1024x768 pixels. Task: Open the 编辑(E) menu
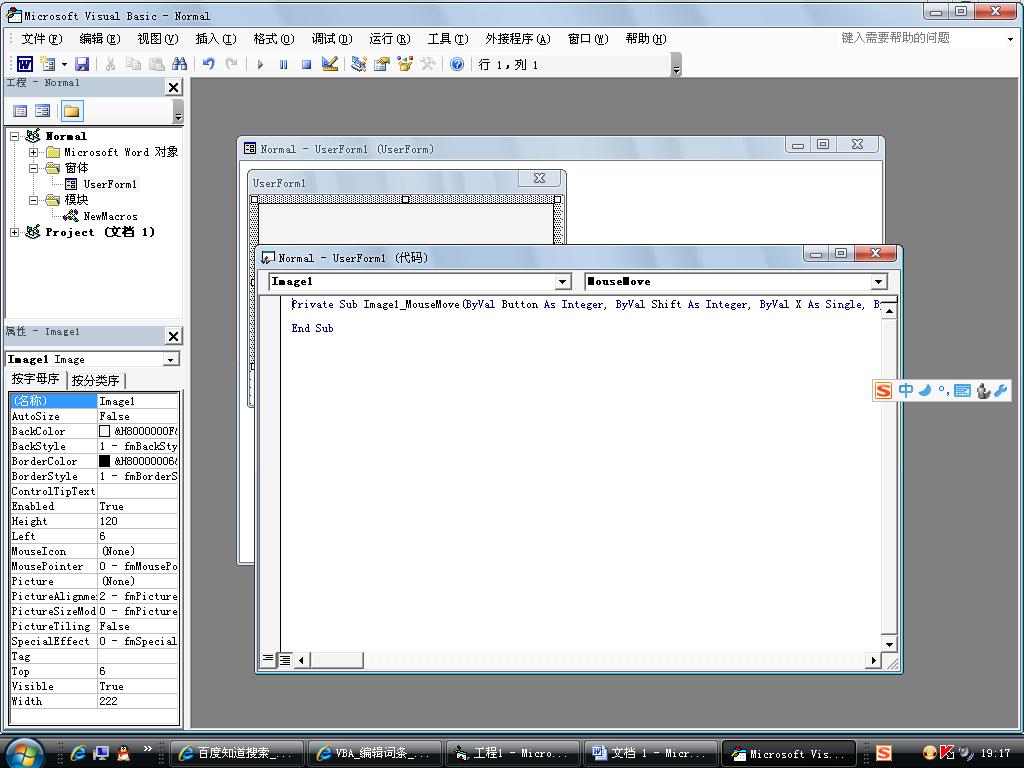click(x=100, y=39)
